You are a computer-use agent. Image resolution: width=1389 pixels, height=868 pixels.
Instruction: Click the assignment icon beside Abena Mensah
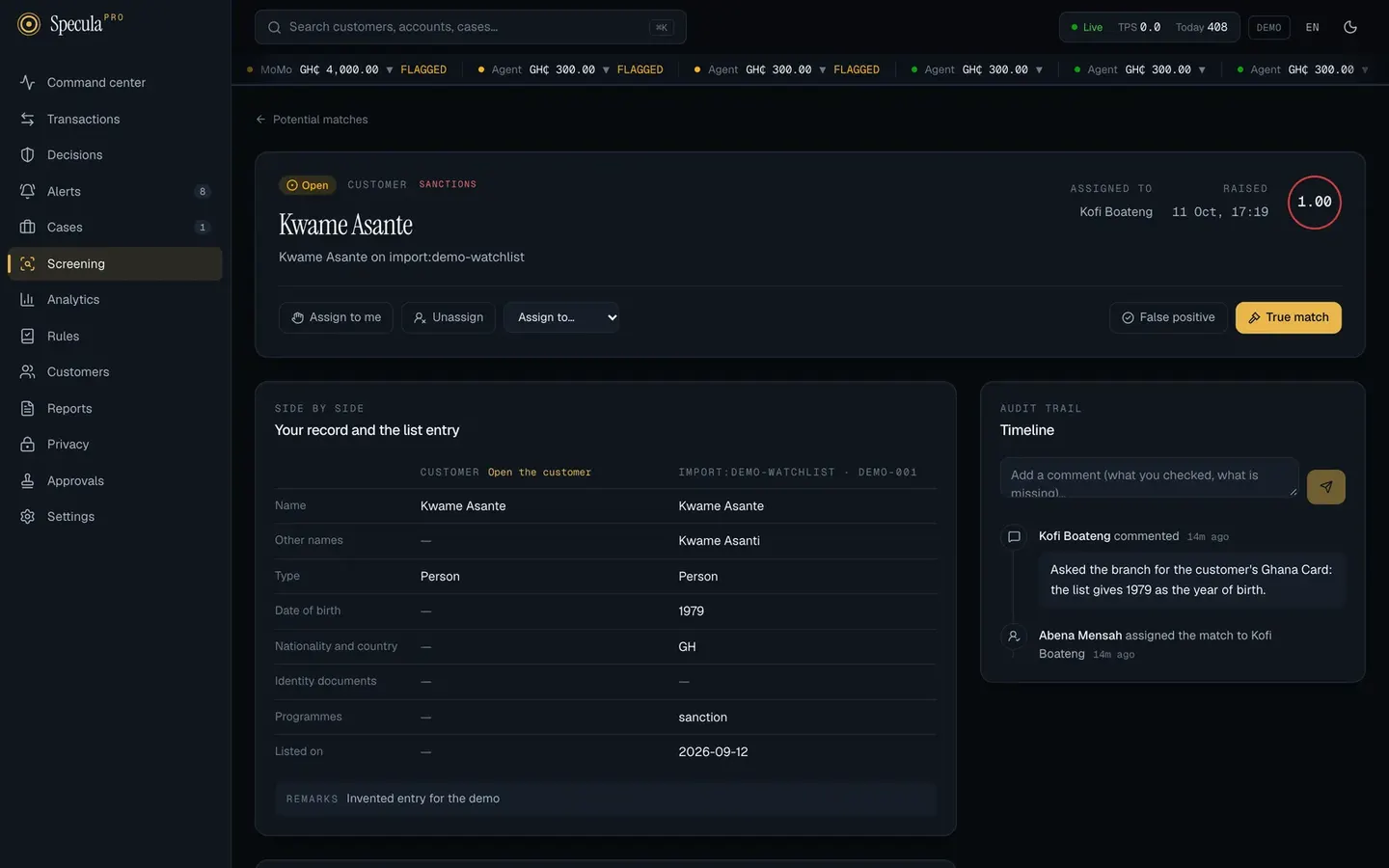(1014, 636)
